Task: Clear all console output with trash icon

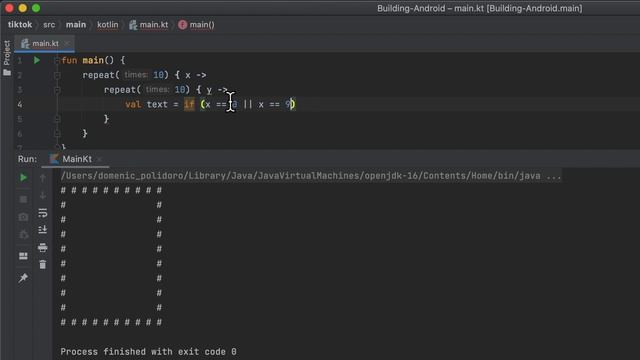Action: click(42, 265)
